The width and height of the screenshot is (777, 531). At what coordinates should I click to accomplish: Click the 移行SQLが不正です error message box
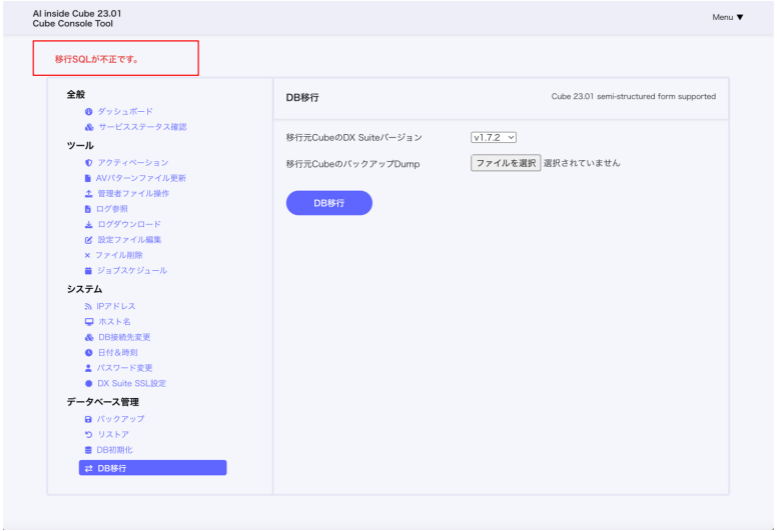click(116, 59)
